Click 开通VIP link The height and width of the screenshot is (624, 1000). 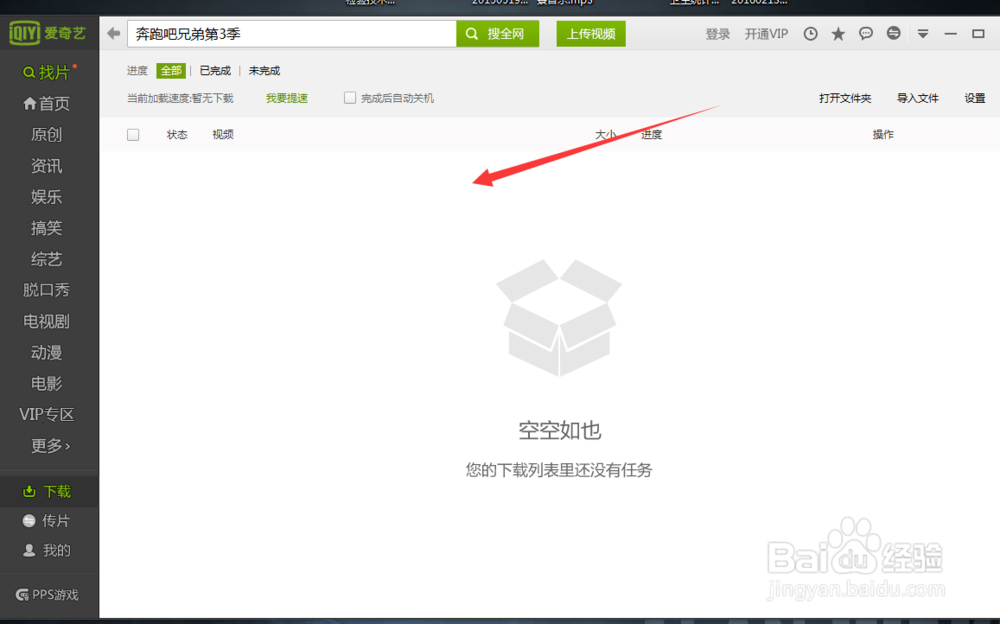pos(767,34)
